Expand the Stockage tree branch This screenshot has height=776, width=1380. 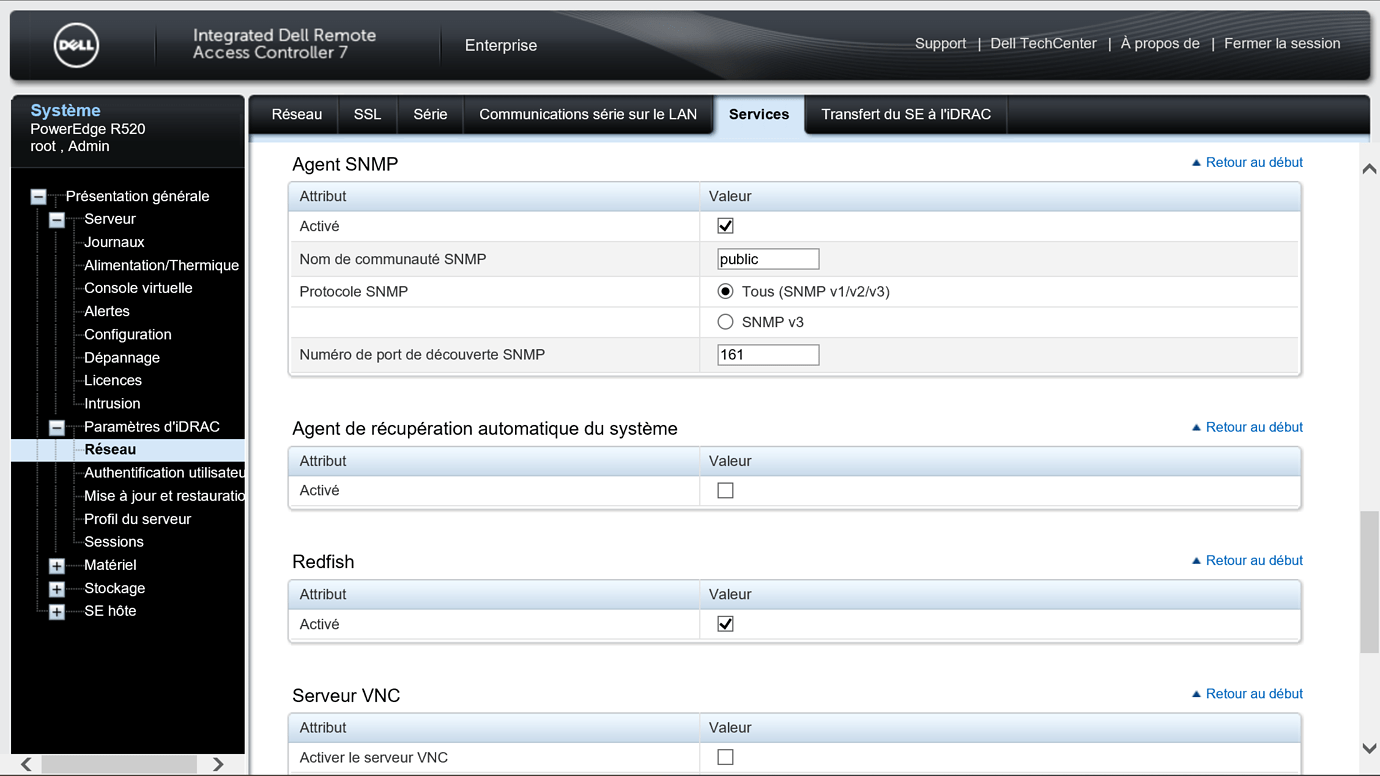point(56,588)
